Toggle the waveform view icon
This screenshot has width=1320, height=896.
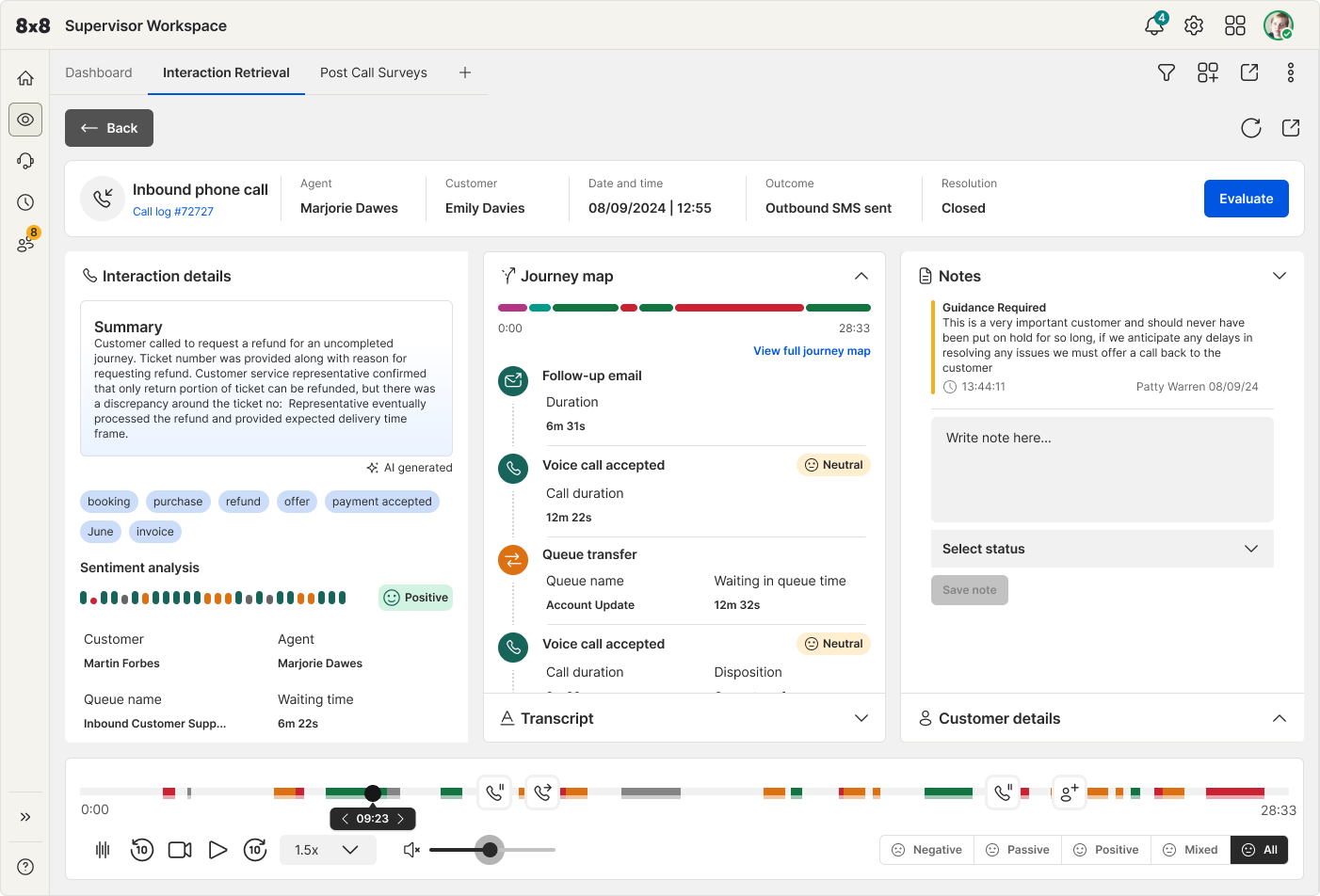[103, 850]
